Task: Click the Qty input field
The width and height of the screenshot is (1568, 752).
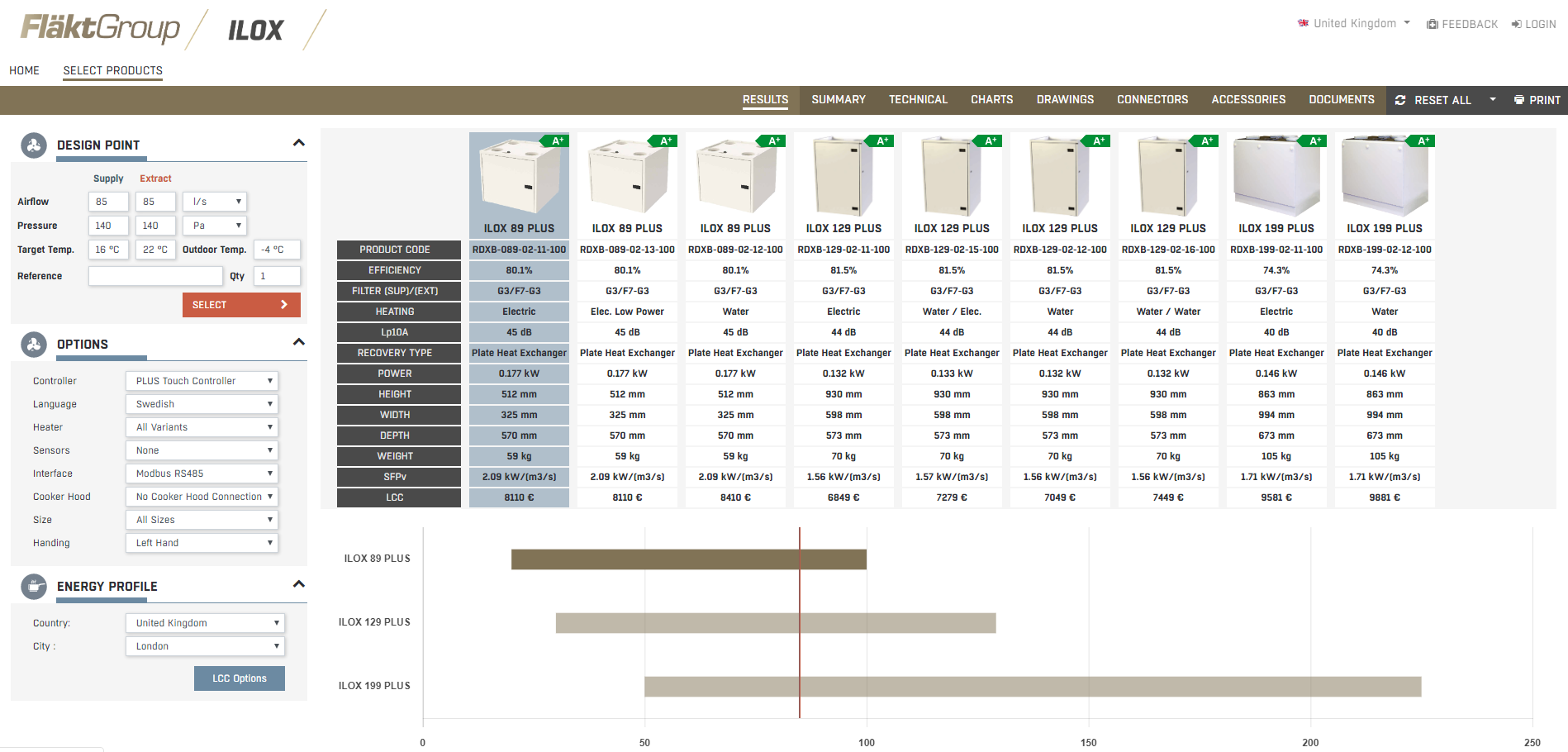Action: point(277,276)
